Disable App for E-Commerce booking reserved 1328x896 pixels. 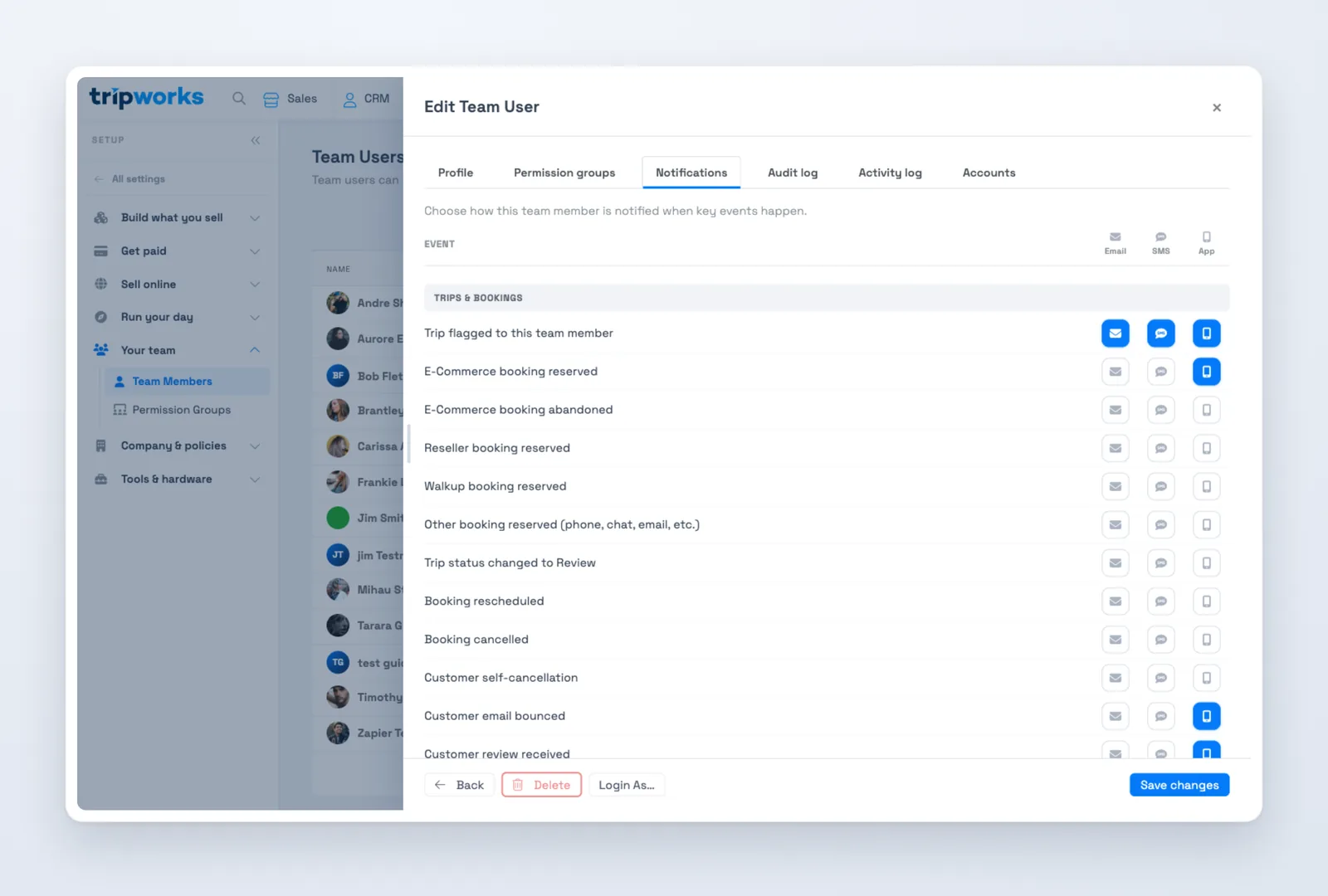click(x=1207, y=372)
